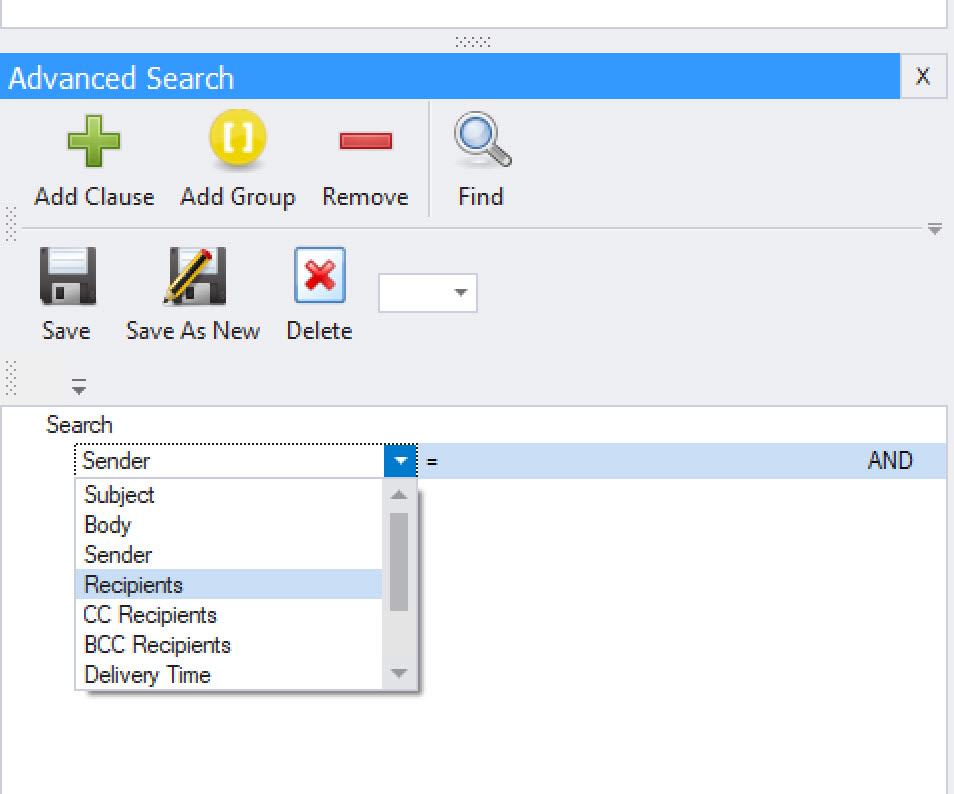The width and height of the screenshot is (954, 794).
Task: Click the dropdown list scrollbar thumb
Action: click(x=399, y=562)
